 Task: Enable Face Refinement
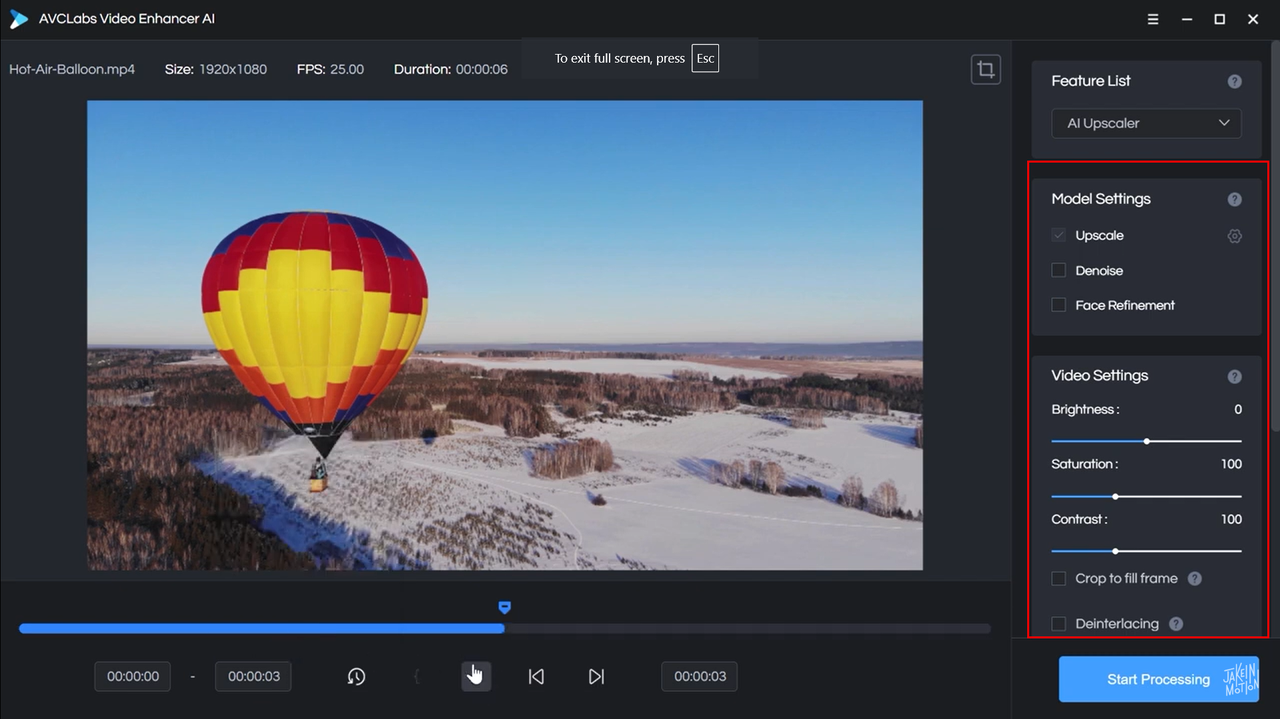pos(1058,305)
